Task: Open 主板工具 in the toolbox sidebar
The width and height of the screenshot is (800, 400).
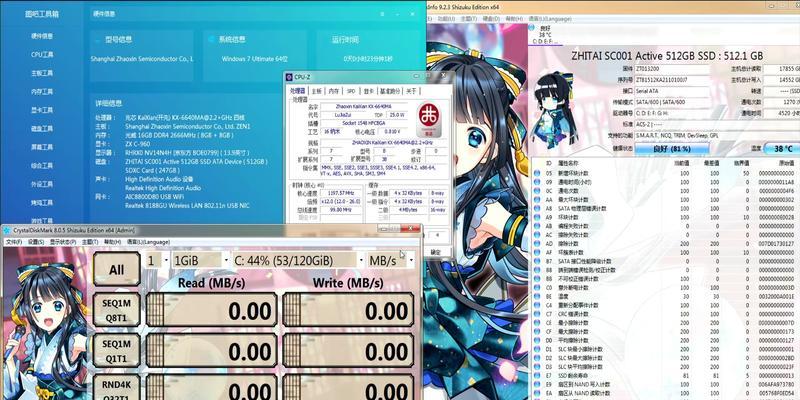Action: click(x=42, y=73)
